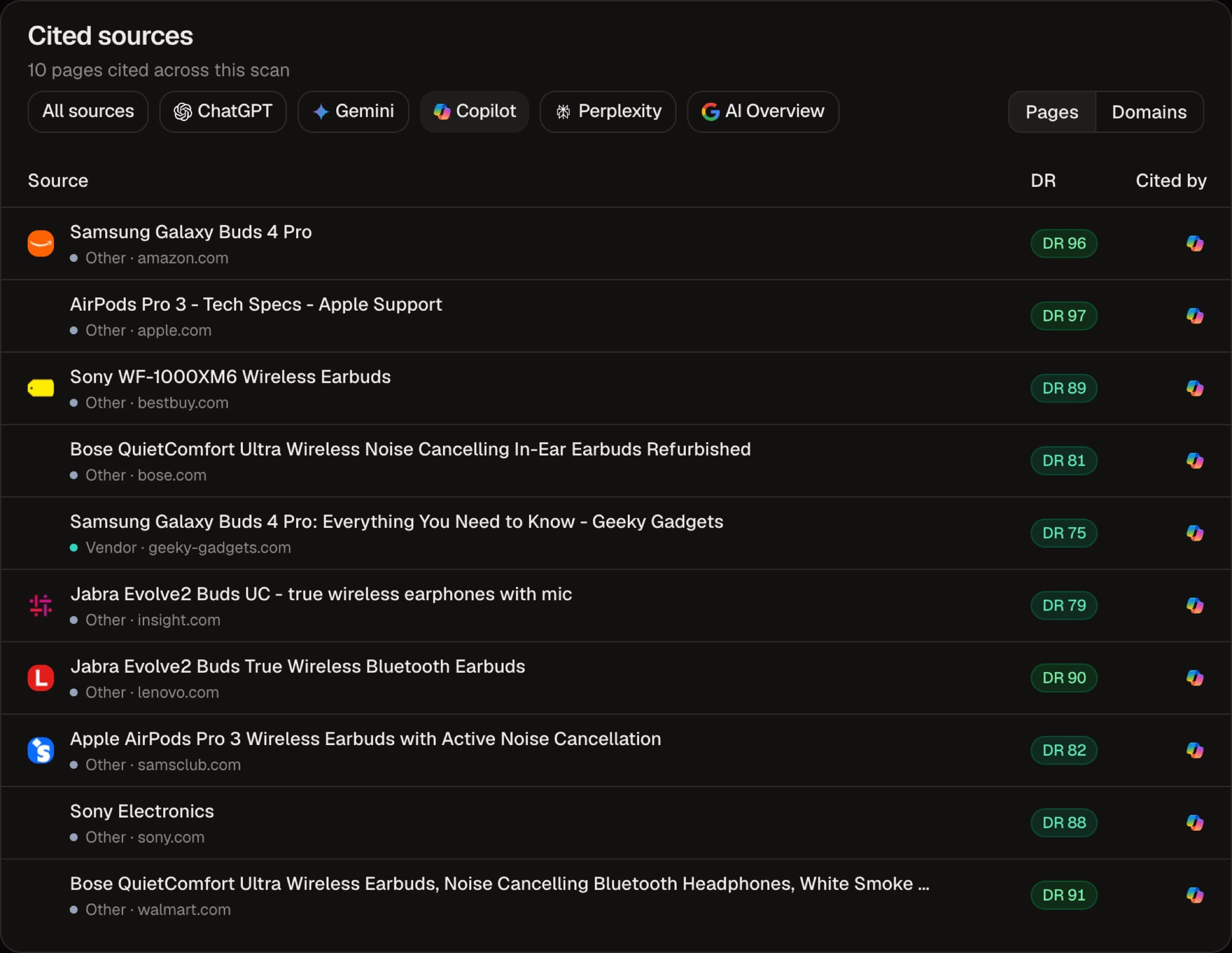Open the Jabra Evolve2 Buds True Wireless Bluetooth Earbuds source
The width and height of the screenshot is (1232, 953).
click(297, 666)
